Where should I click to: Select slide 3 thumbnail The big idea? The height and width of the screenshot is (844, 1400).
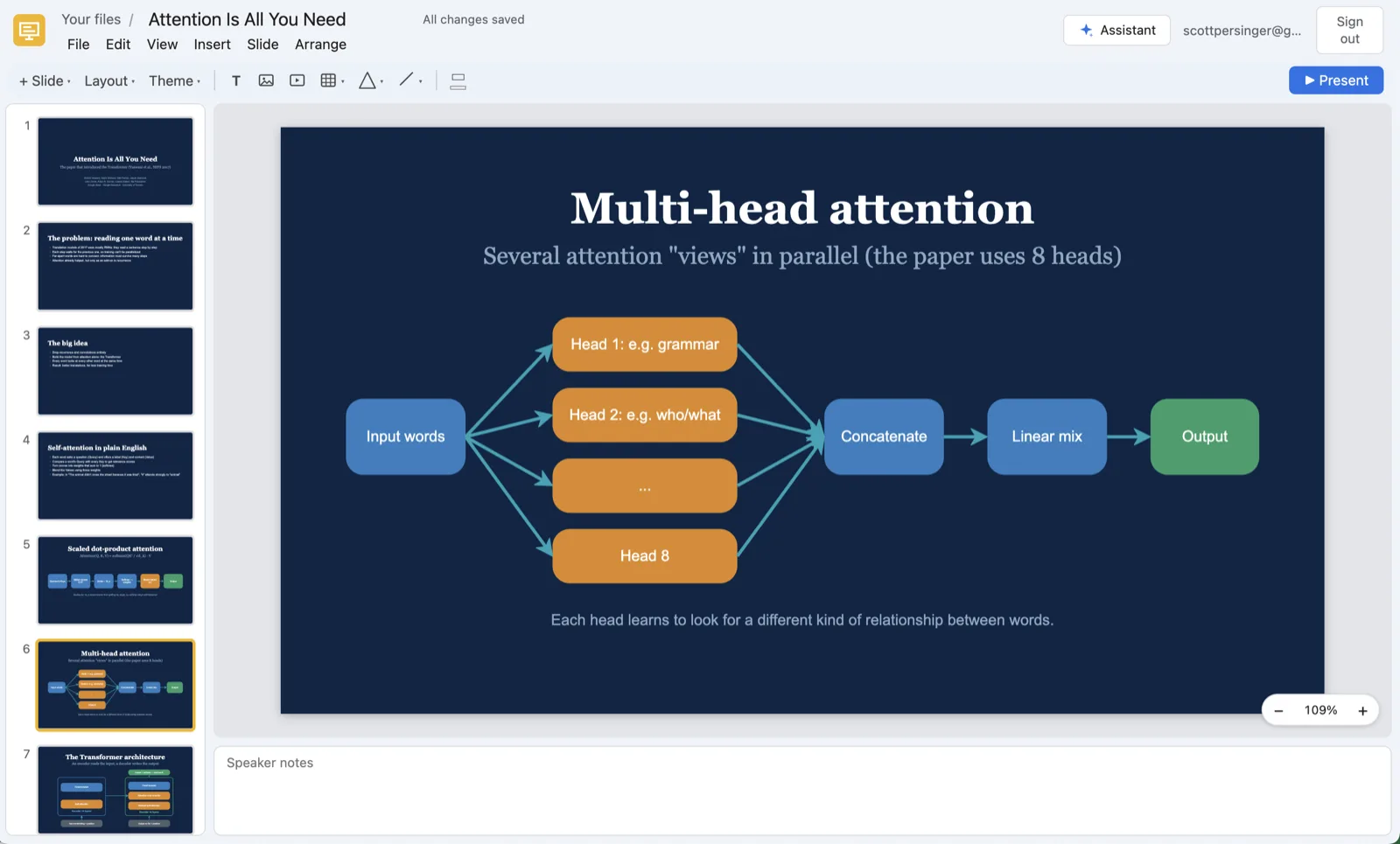115,371
